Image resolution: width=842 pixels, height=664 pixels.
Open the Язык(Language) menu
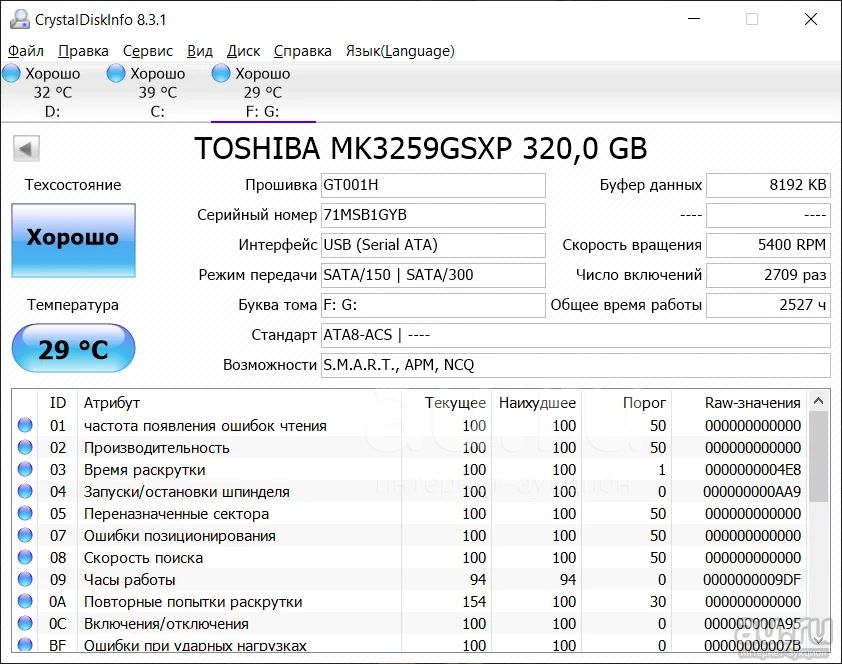click(x=400, y=51)
